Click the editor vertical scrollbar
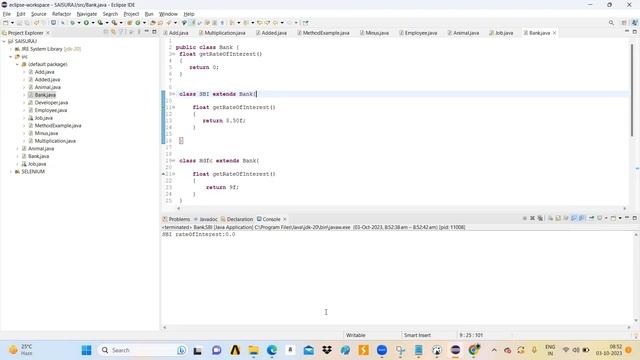640x360 pixels. coord(631,90)
